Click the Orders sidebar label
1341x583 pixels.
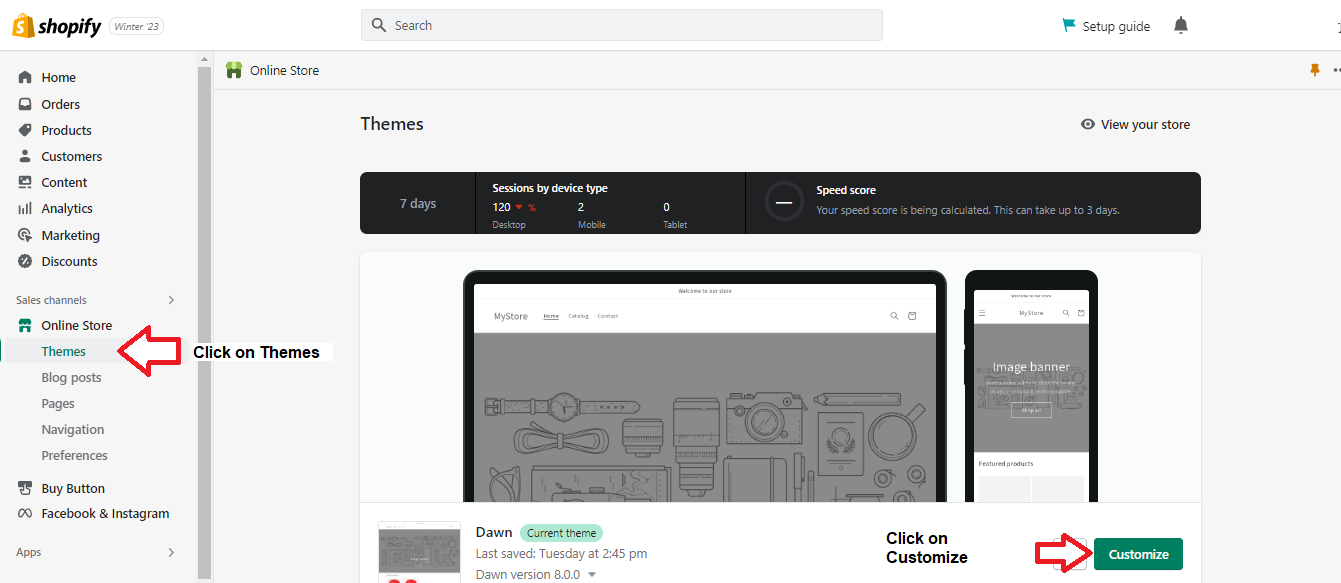[x=60, y=104]
